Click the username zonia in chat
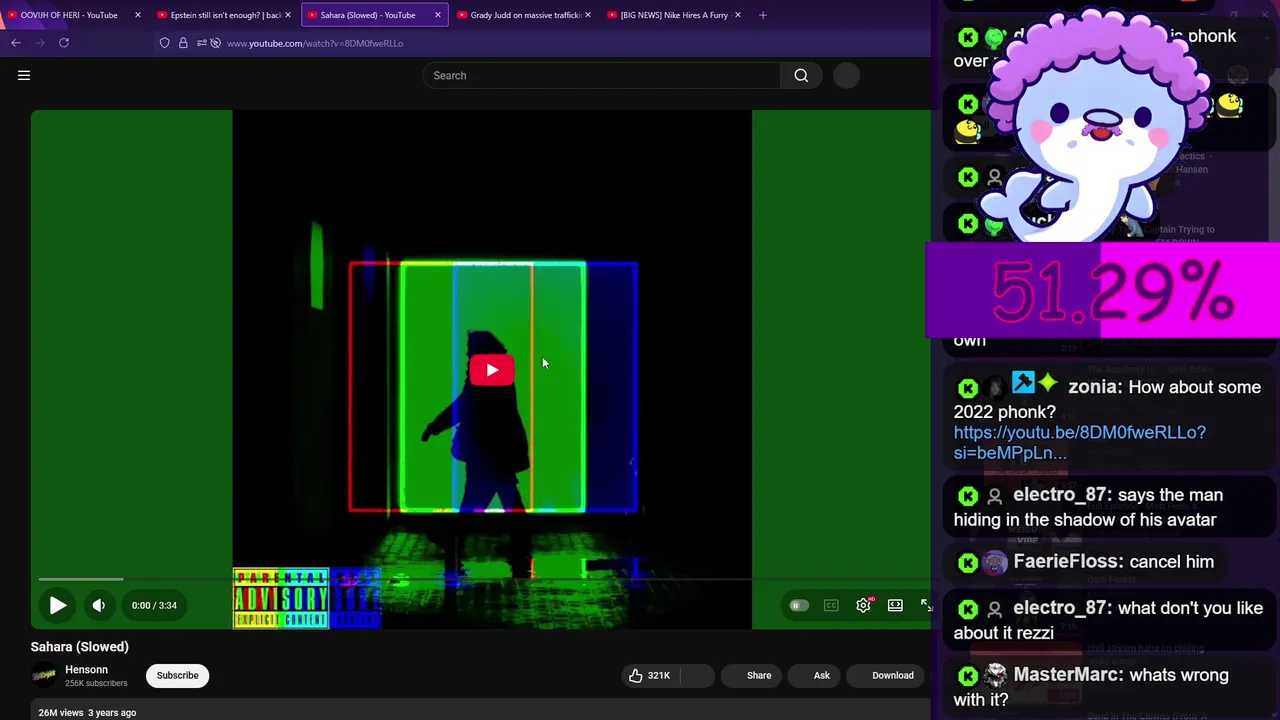The image size is (1280, 720). (1093, 387)
